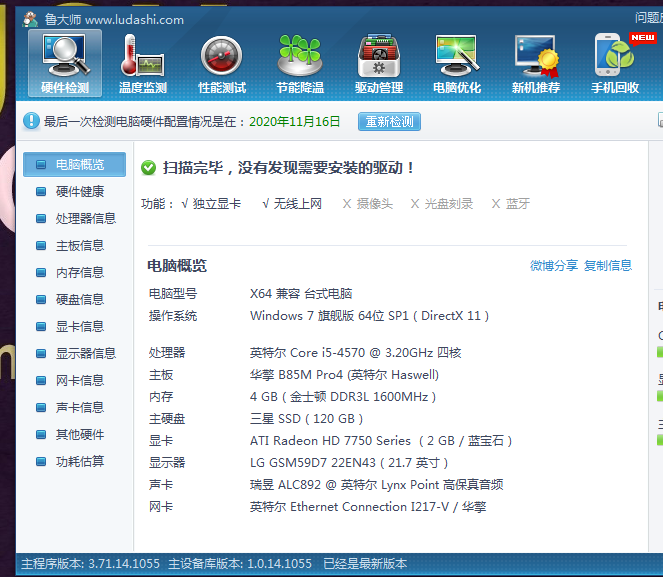This screenshot has width=663, height=577.
Task: Open the 新机推荐 new PC recommendation icon
Action: coord(536,62)
